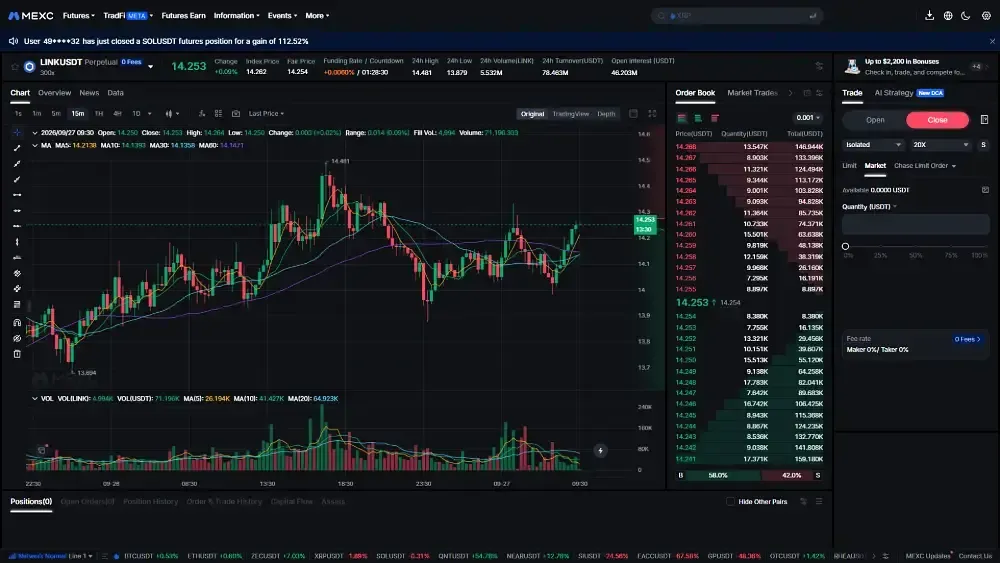This screenshot has width=1000, height=563.
Task: Select the crosshair cursor tool
Action: click(x=17, y=133)
